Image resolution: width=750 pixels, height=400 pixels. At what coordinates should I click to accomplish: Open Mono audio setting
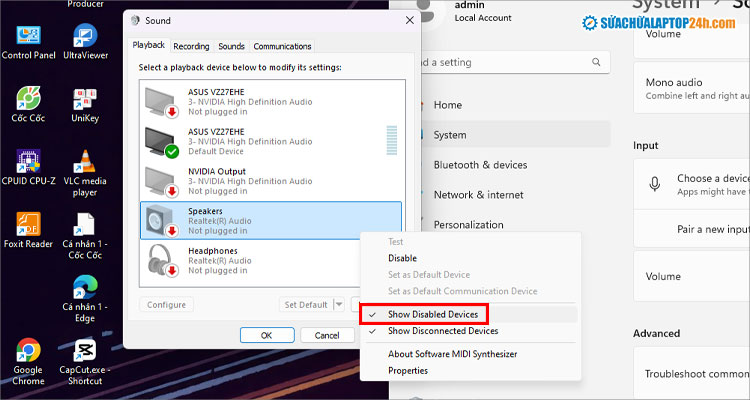[x=692, y=88]
